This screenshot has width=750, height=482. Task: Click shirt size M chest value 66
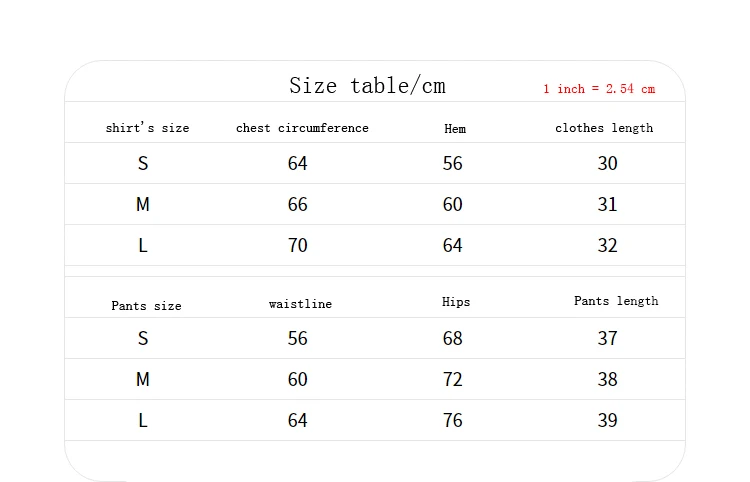point(298,205)
